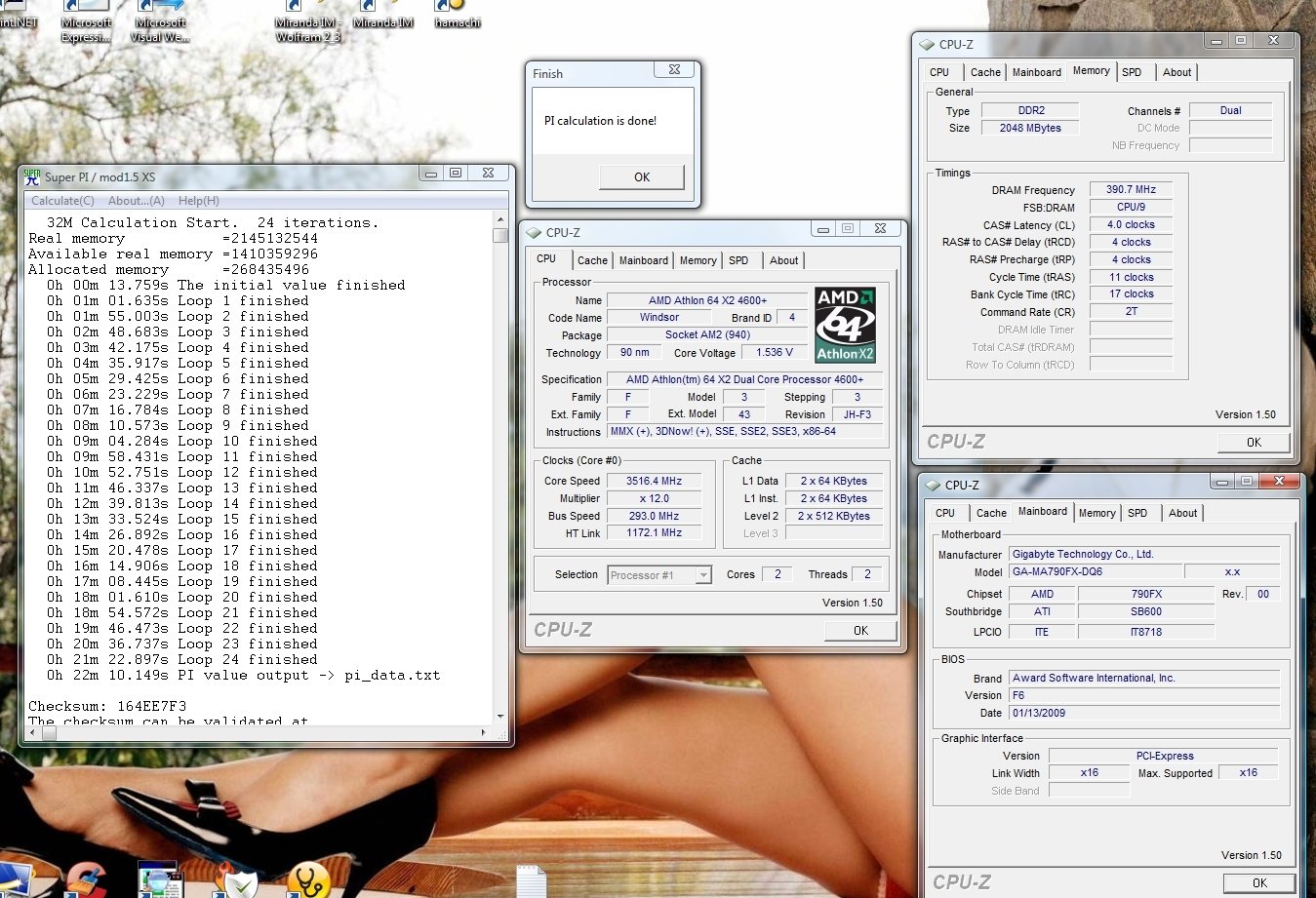The width and height of the screenshot is (1316, 898).
Task: Click the AMD 64 Athlon X2 logo
Action: [845, 325]
